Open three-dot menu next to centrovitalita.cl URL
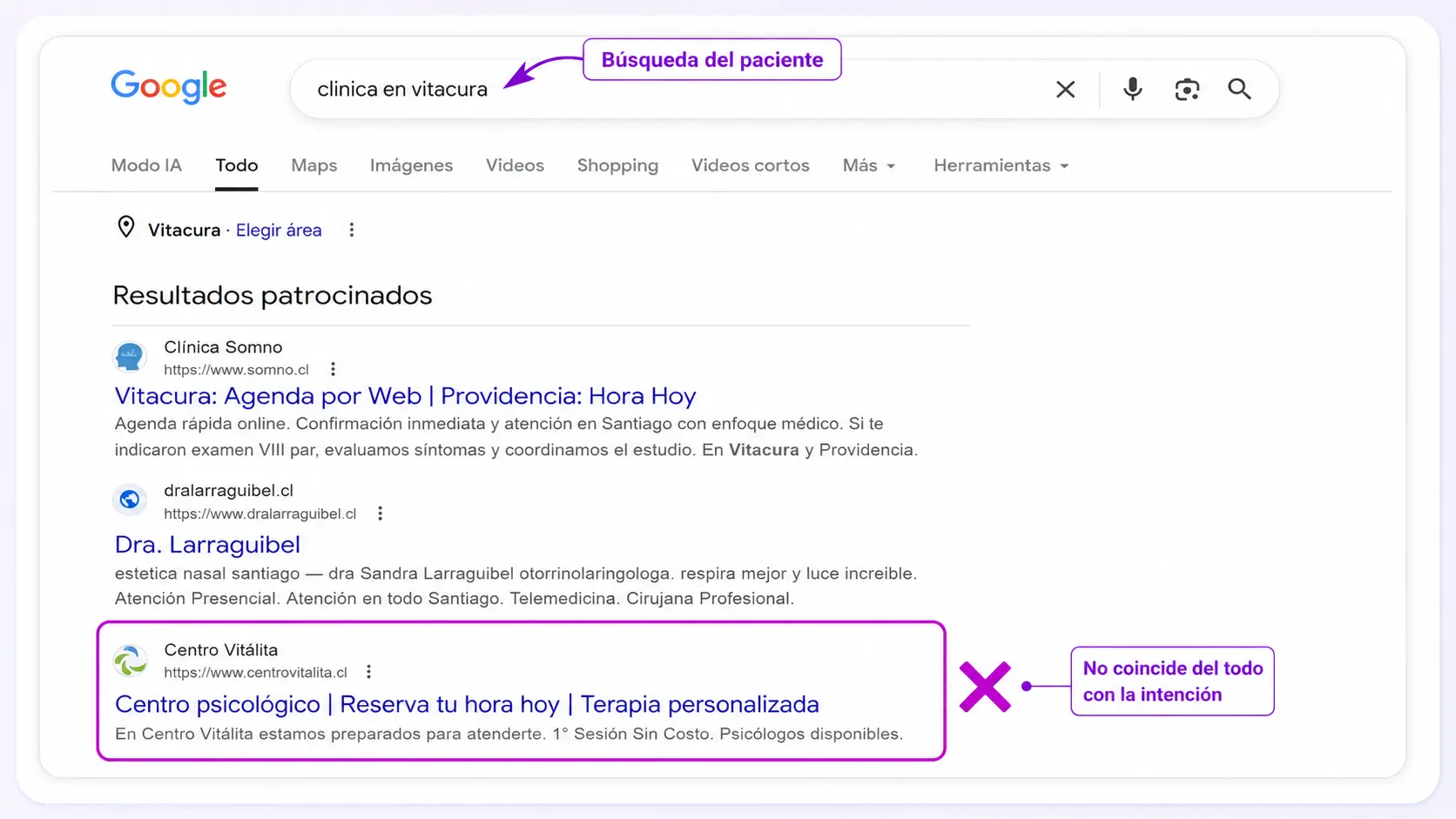 coord(369,672)
